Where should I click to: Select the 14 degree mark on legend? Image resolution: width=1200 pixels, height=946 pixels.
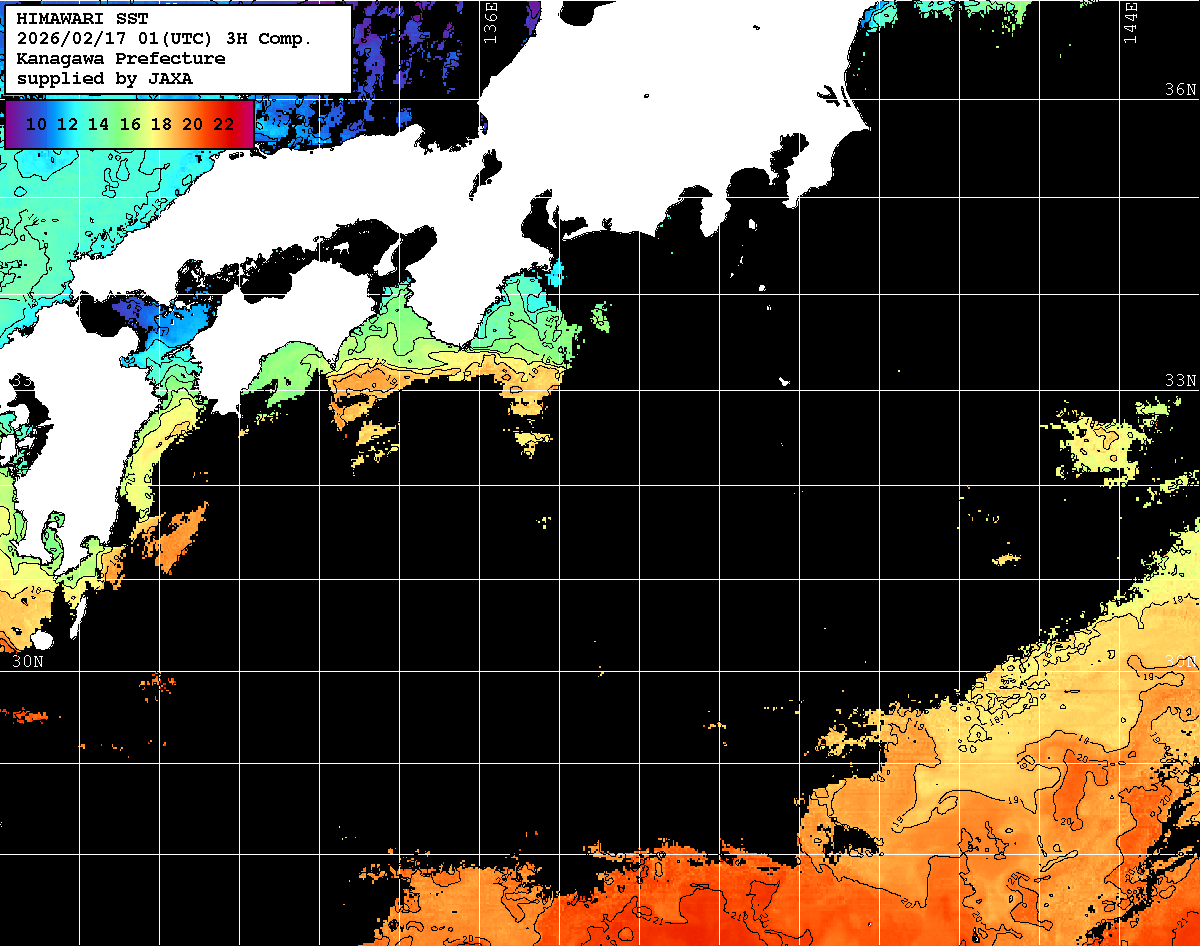click(x=99, y=124)
